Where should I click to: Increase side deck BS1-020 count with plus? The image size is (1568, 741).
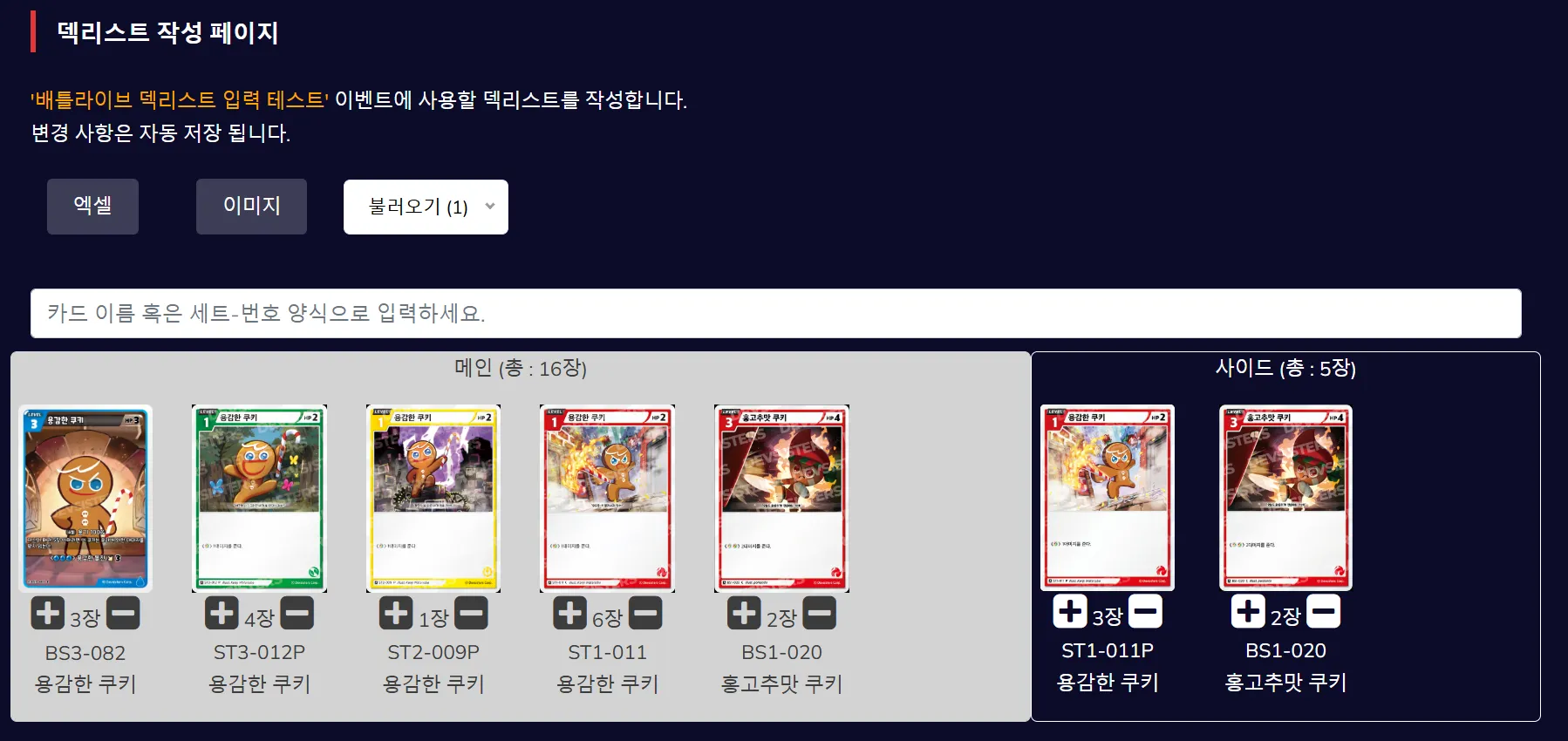[1248, 611]
